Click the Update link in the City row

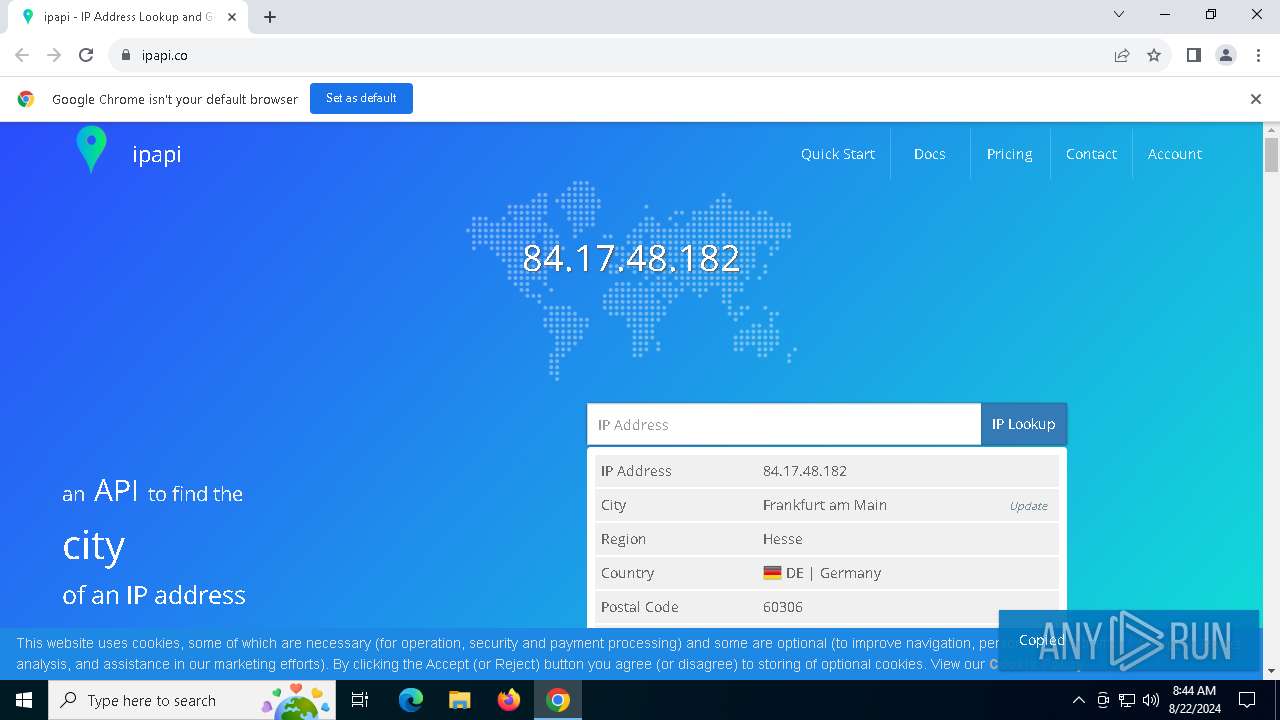pyautogui.click(x=1028, y=506)
